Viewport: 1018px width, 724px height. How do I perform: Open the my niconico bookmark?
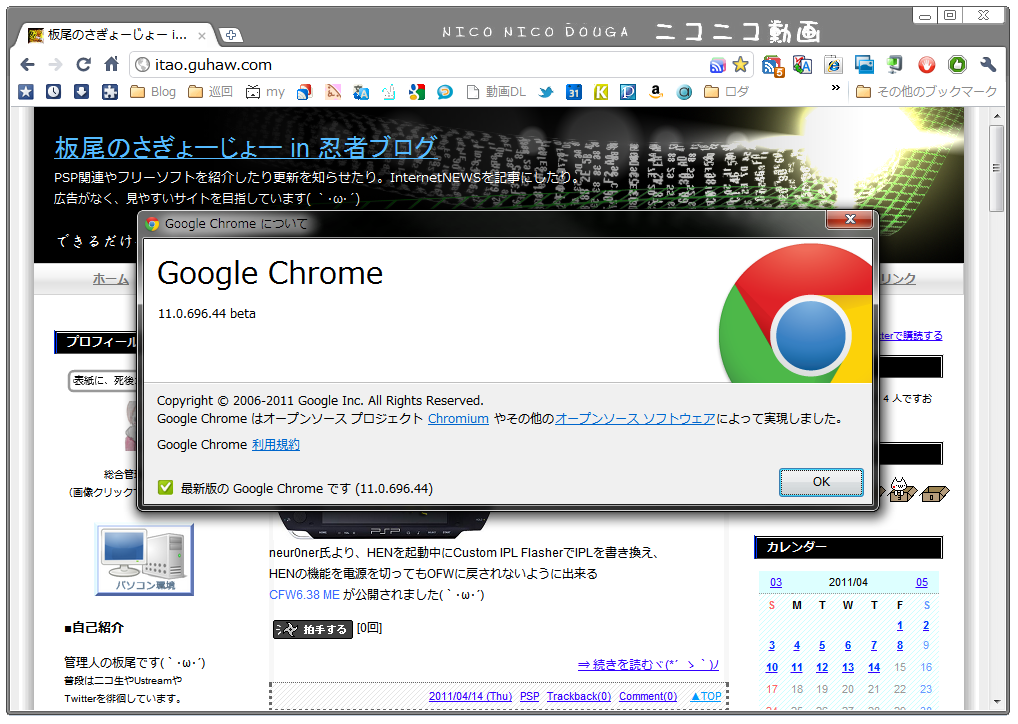tap(266, 92)
